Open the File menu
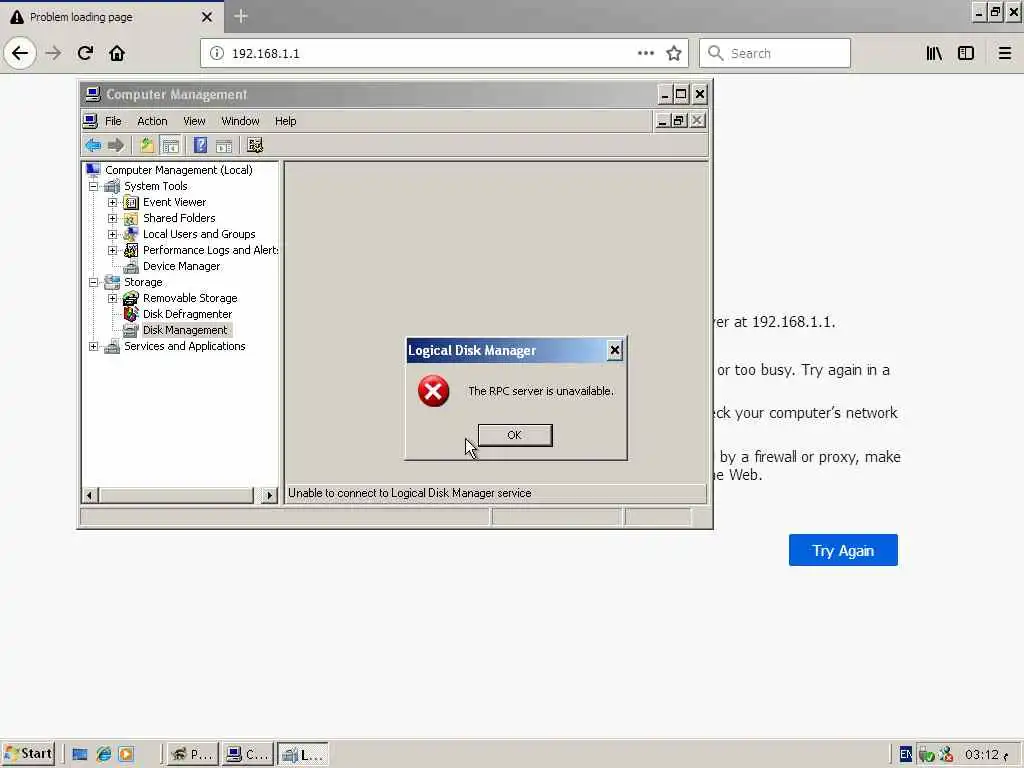1024x768 pixels. [113, 121]
